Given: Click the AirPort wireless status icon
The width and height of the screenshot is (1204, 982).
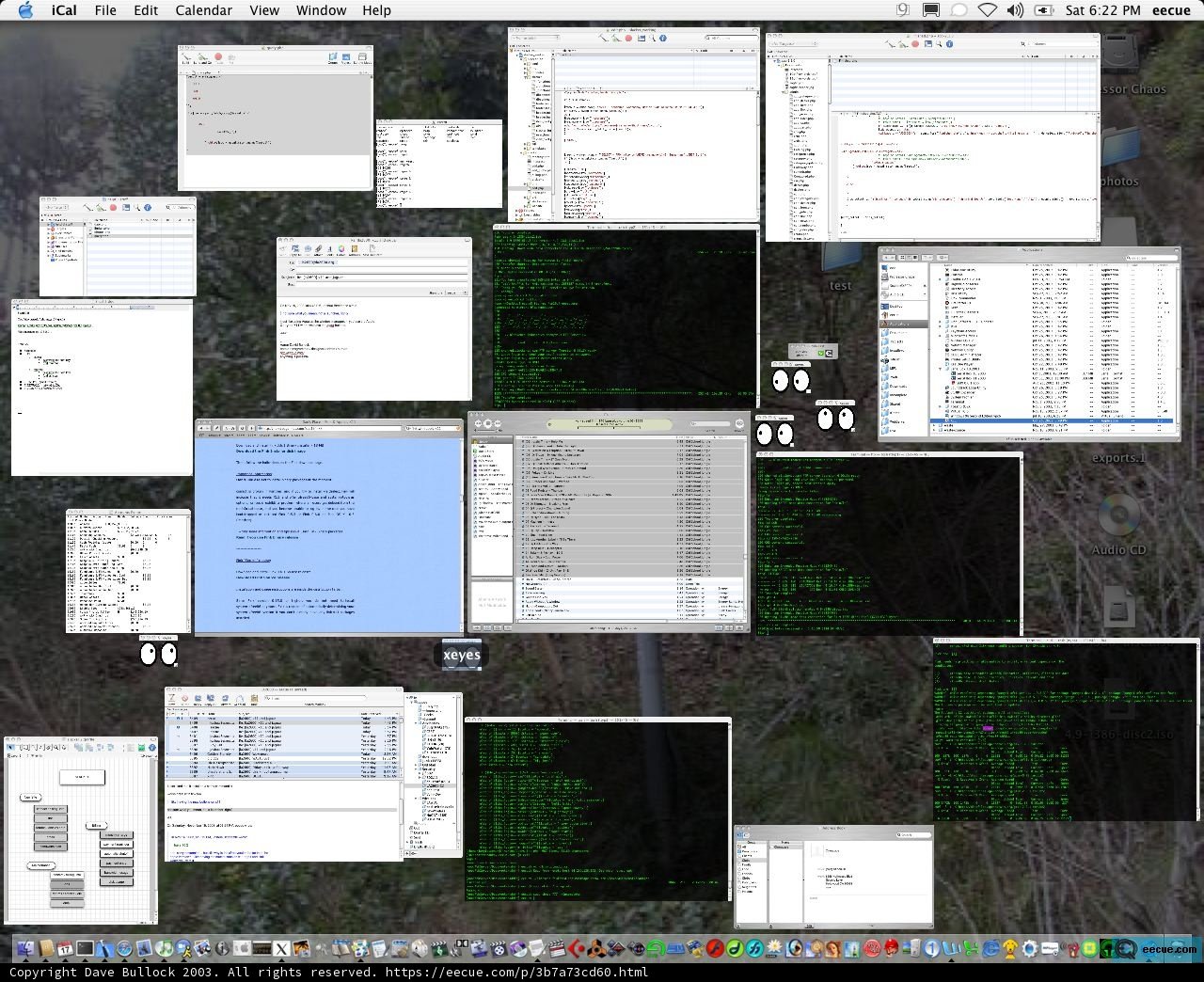Looking at the screenshot, I should (987, 10).
